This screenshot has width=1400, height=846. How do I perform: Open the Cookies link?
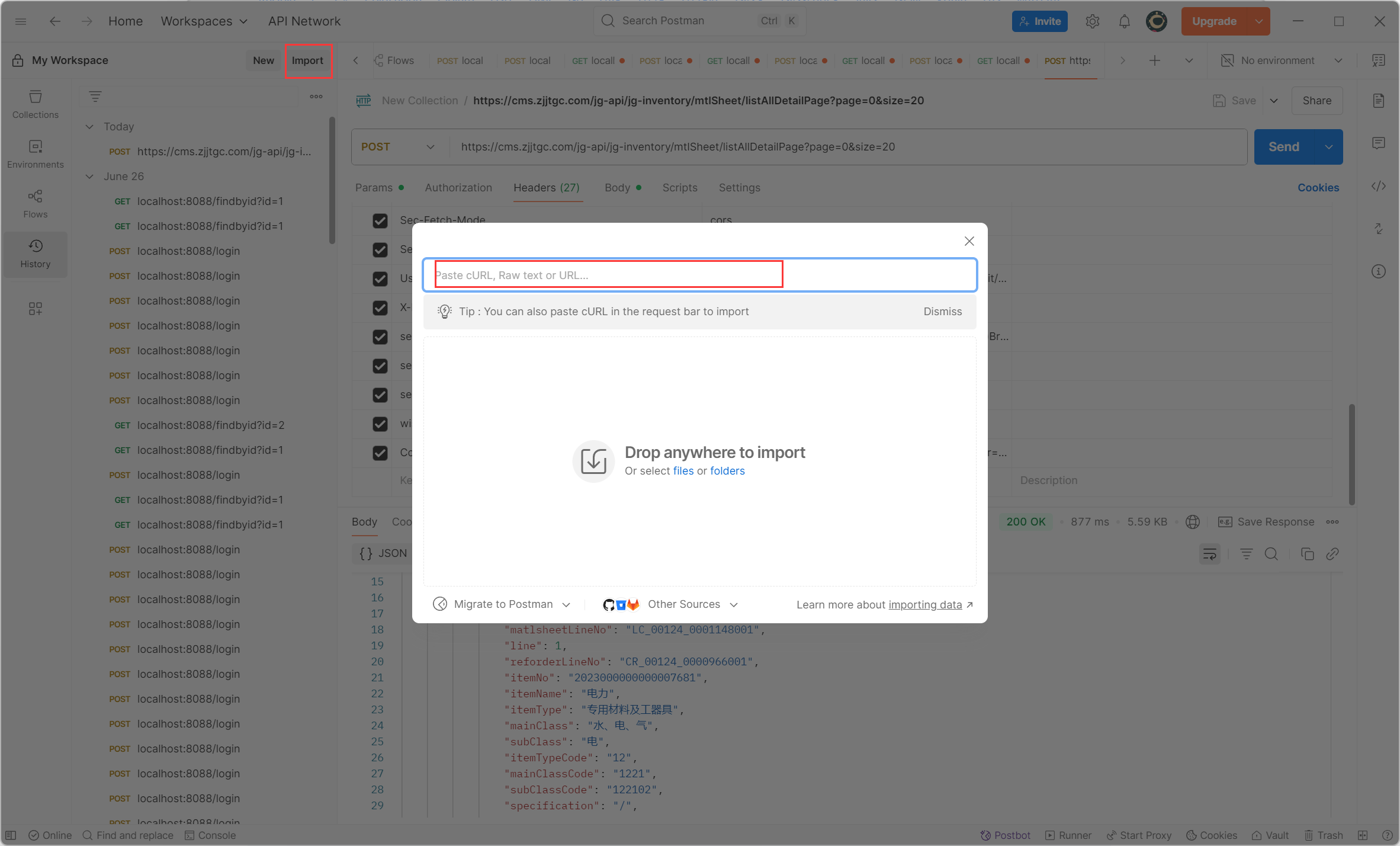coord(1318,188)
